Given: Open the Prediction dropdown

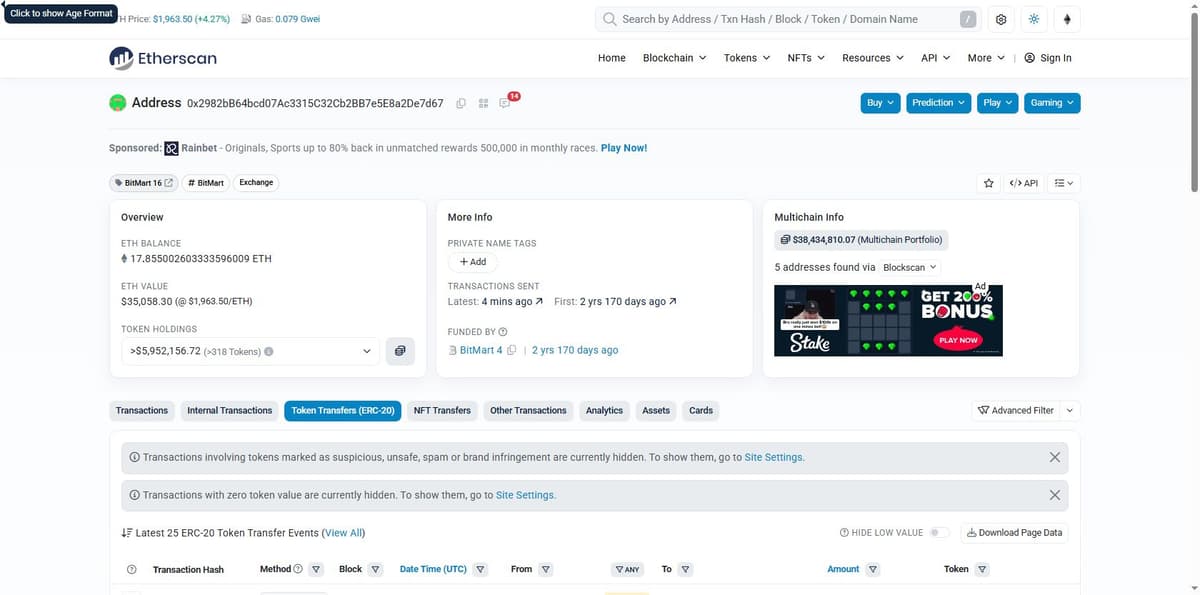Looking at the screenshot, I should 939,103.
